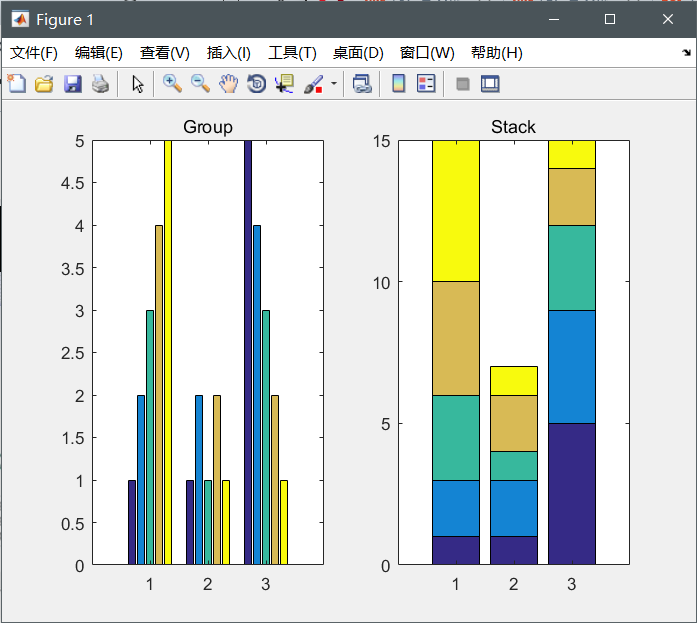The width and height of the screenshot is (697, 623).
Task: Click the tan segment of Stack bar 2
Action: point(514,423)
